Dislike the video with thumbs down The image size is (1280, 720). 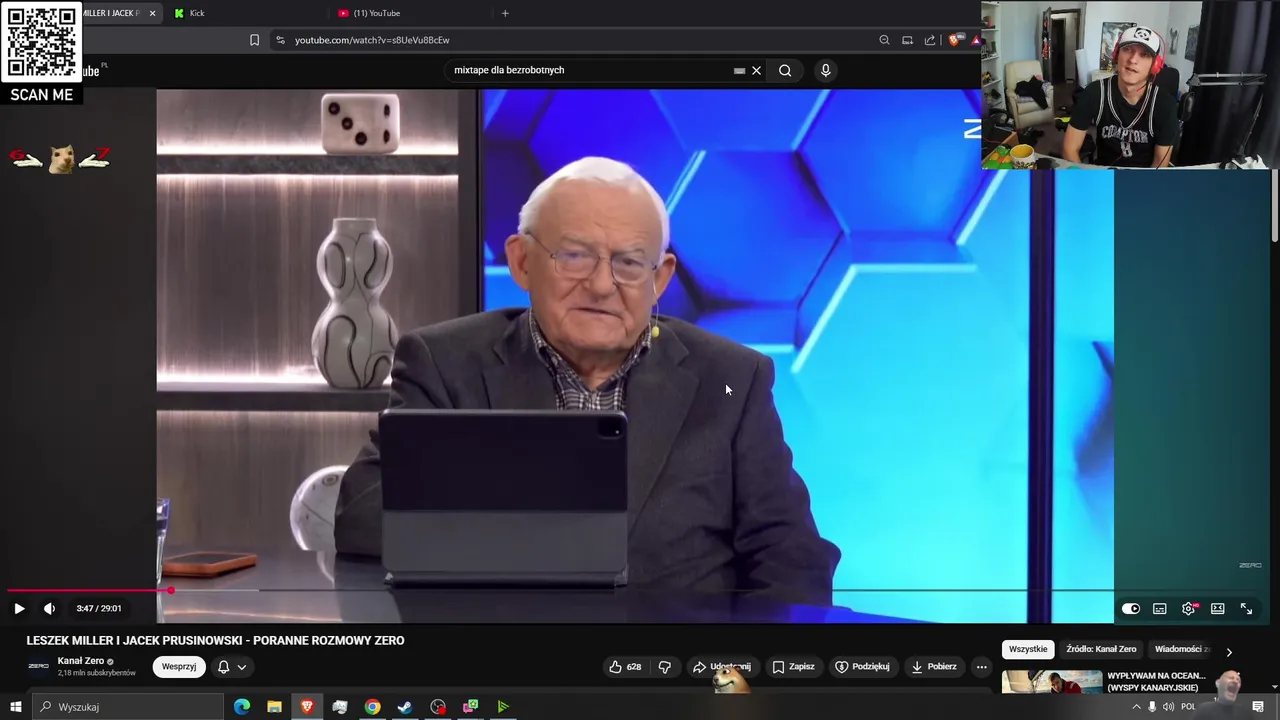tap(664, 667)
